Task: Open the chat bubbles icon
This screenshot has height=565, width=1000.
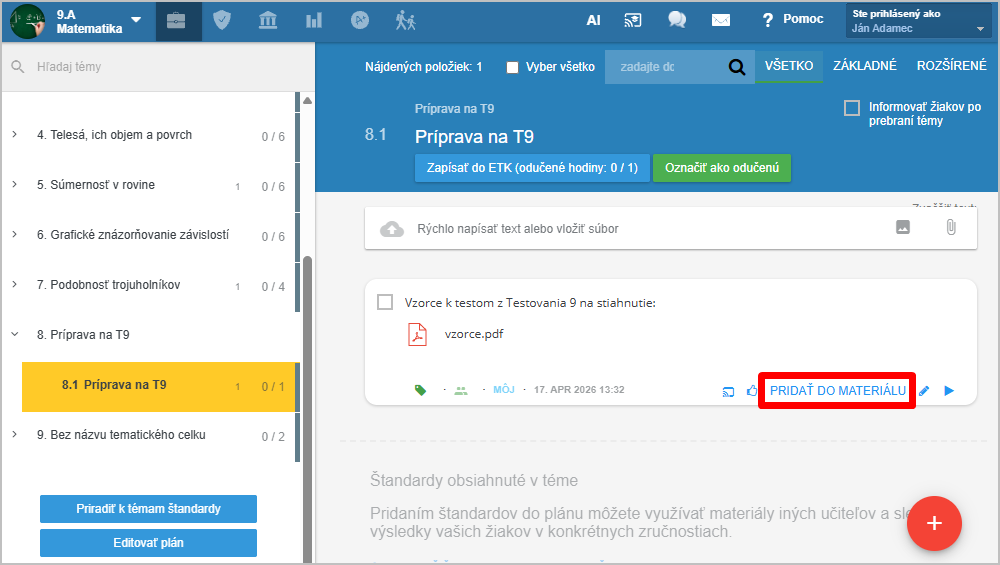Action: click(677, 20)
